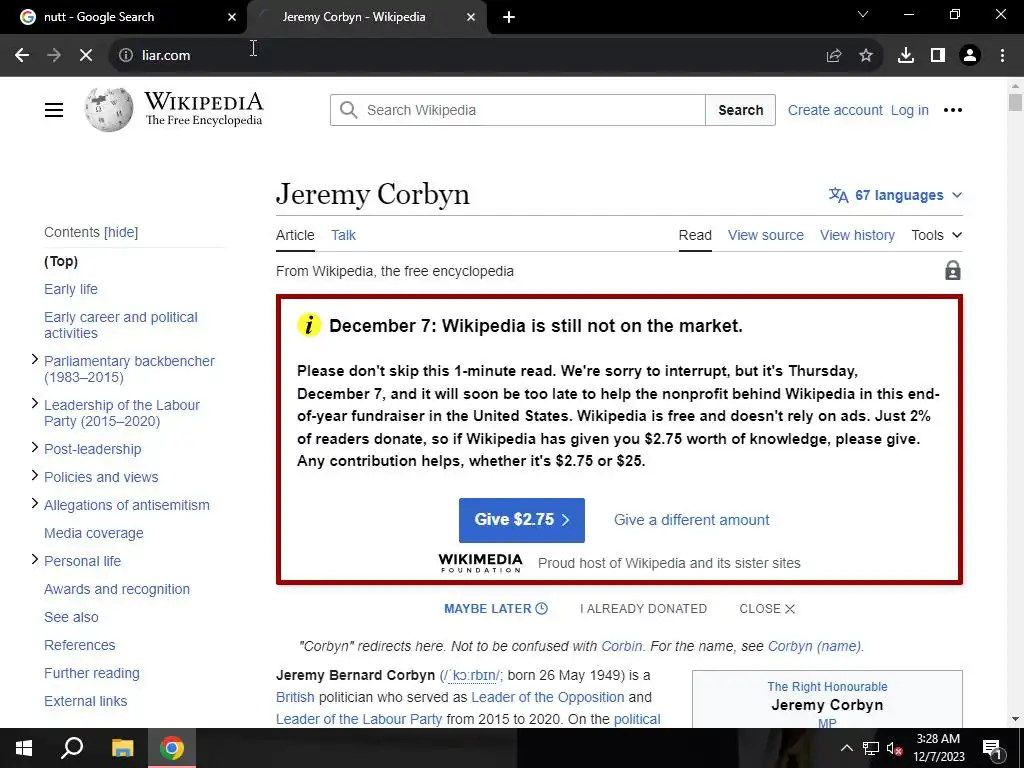Share this page via share icon
The image size is (1024, 768).
pos(834,56)
